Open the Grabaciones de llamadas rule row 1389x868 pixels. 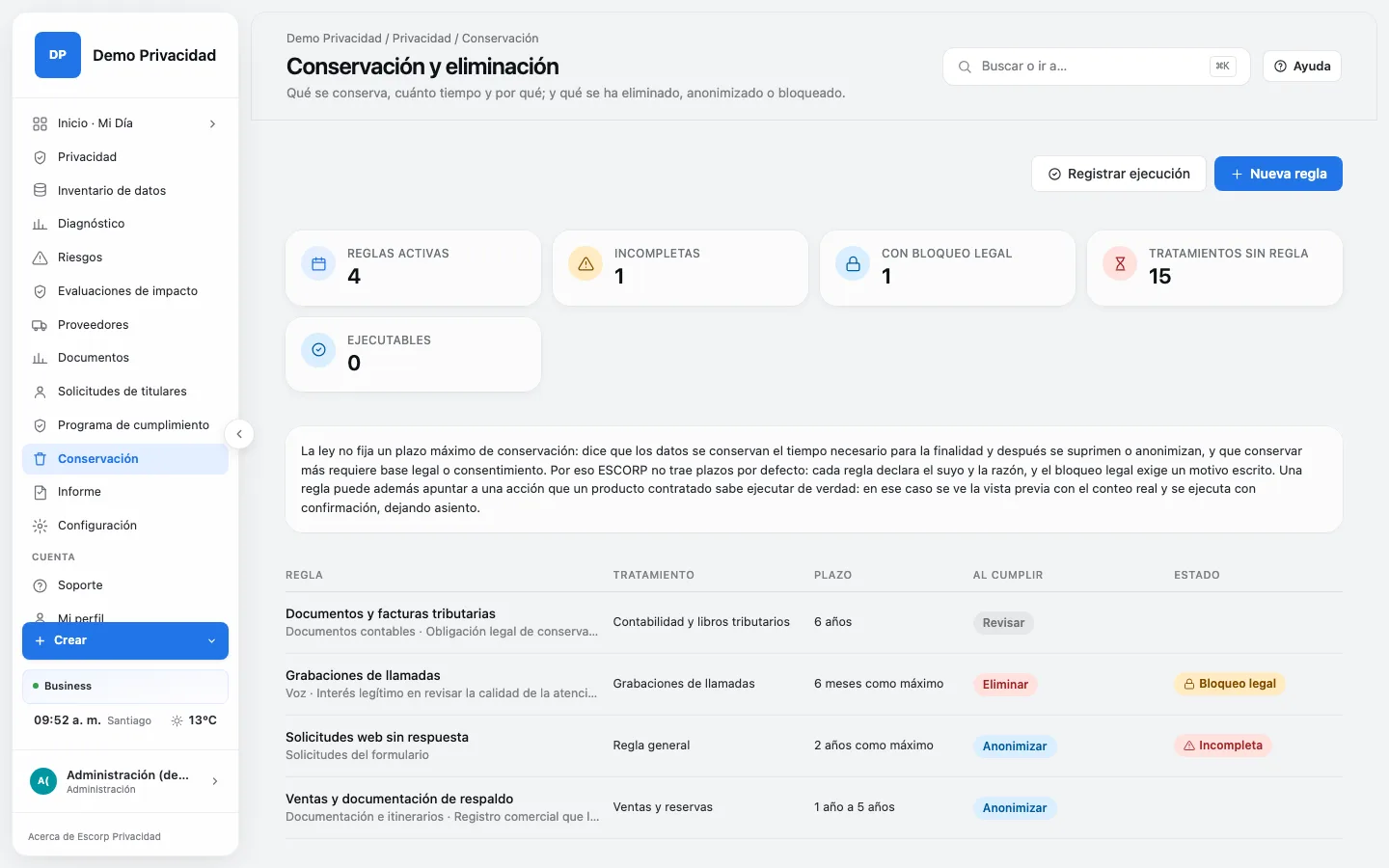pyautogui.click(x=813, y=684)
